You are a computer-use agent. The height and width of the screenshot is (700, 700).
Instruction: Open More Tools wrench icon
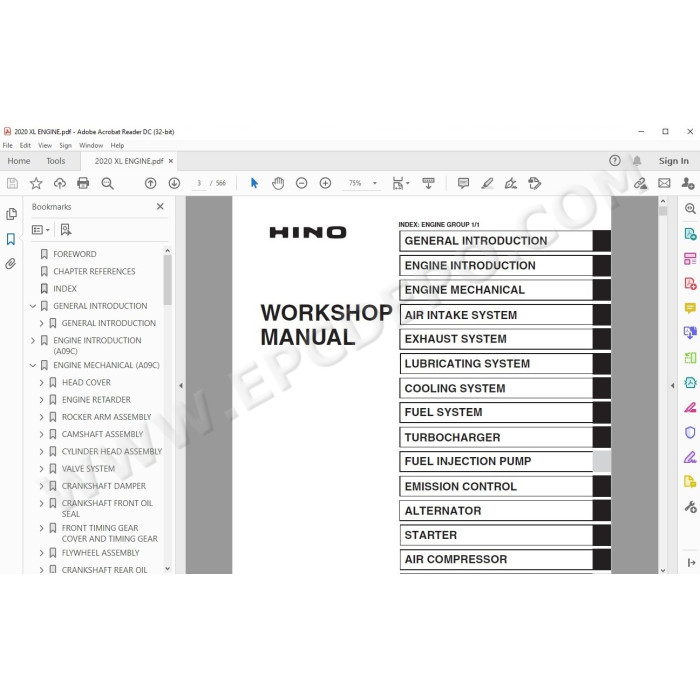click(x=690, y=507)
